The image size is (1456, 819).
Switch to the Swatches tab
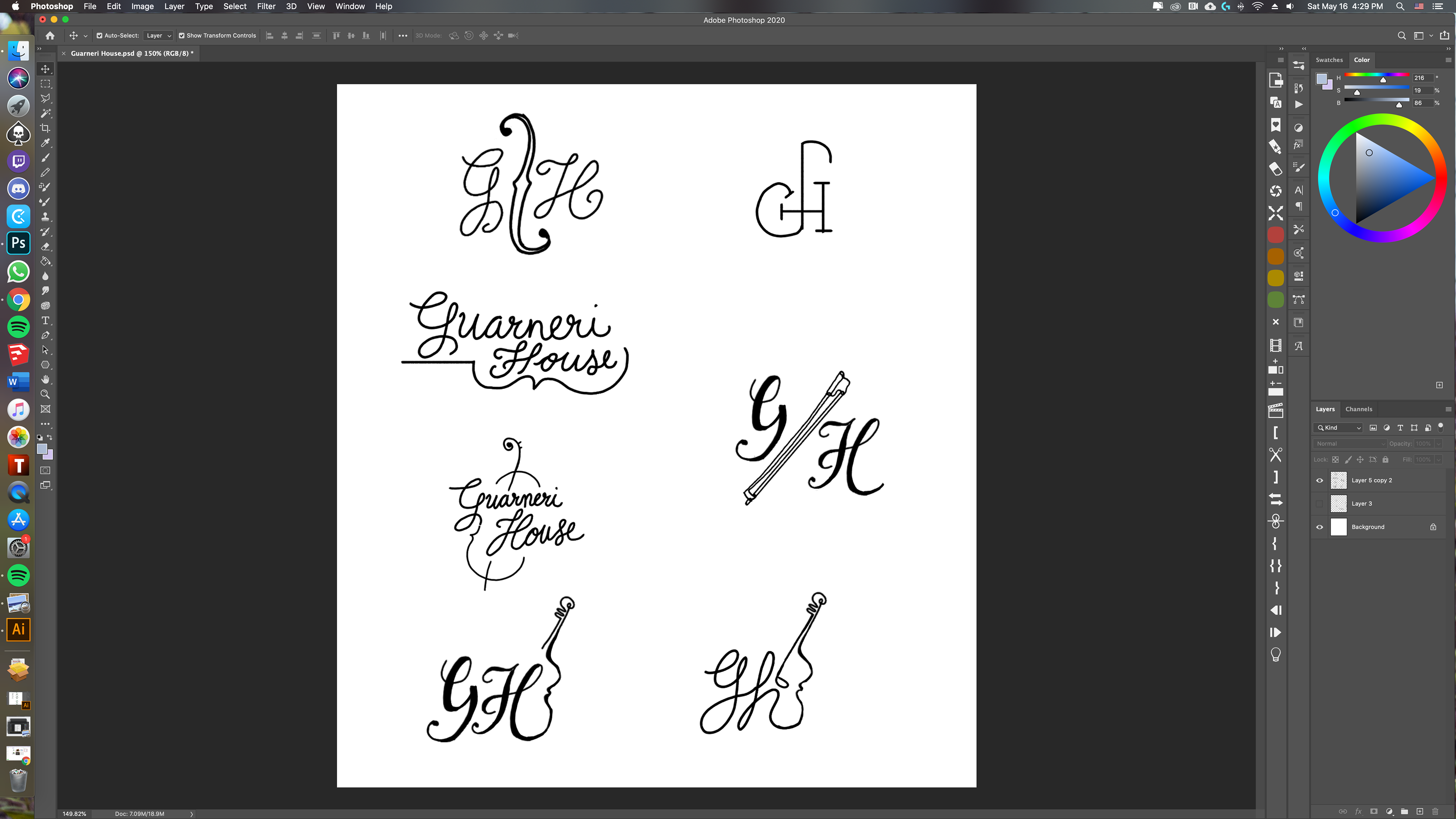click(1329, 60)
